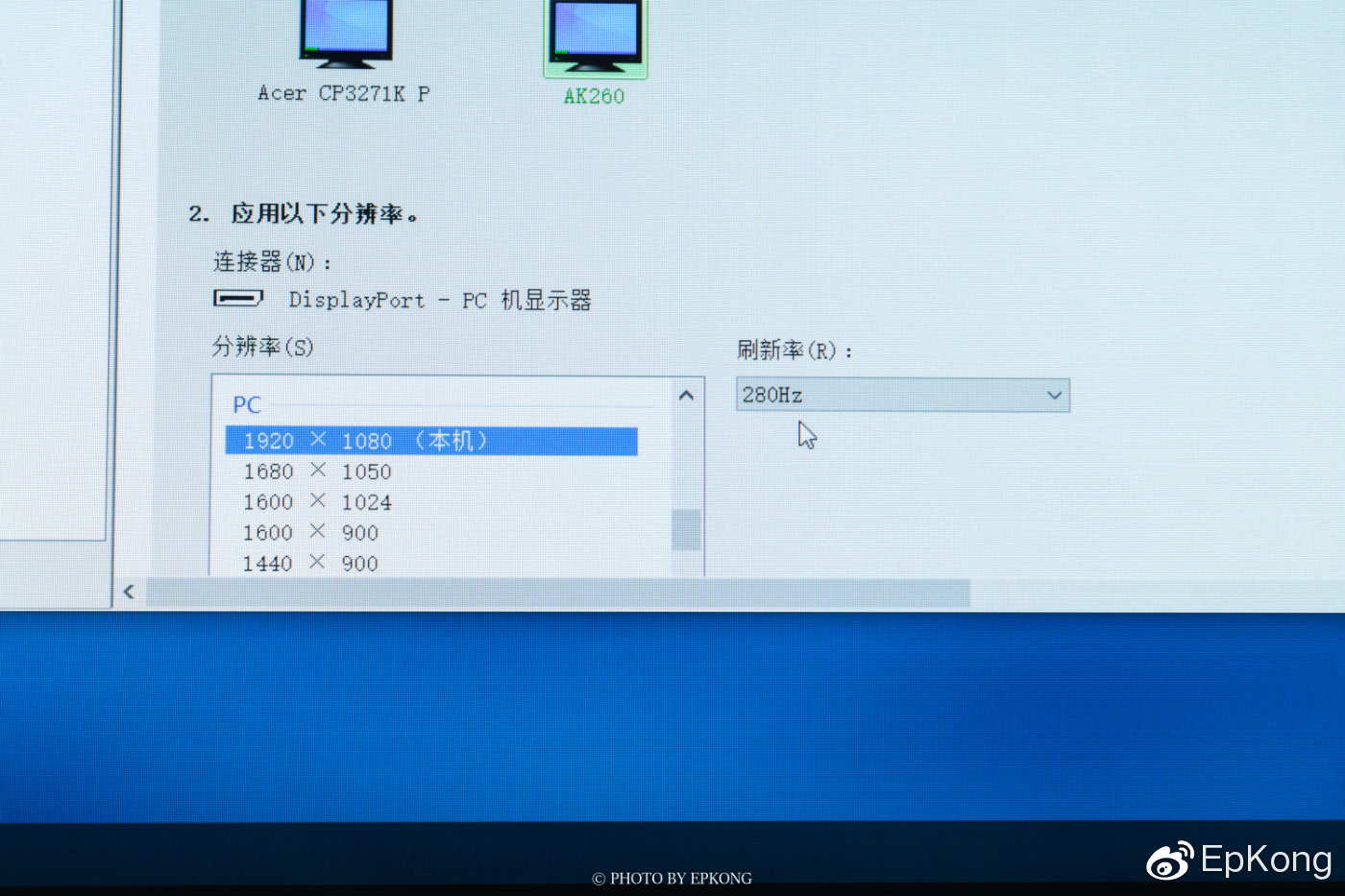
Task: Choose the 1680 × 1050 resolution
Action: 317,471
